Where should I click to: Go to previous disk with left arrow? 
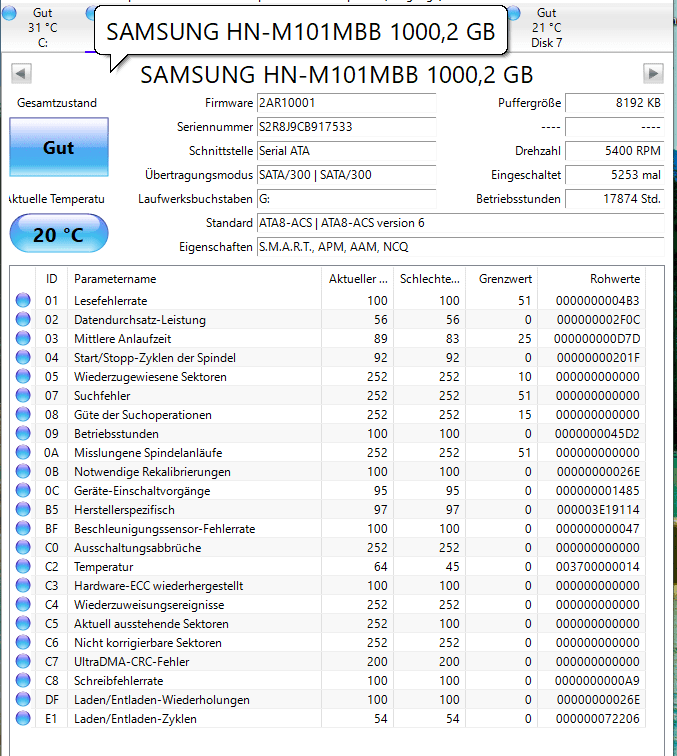(21, 74)
